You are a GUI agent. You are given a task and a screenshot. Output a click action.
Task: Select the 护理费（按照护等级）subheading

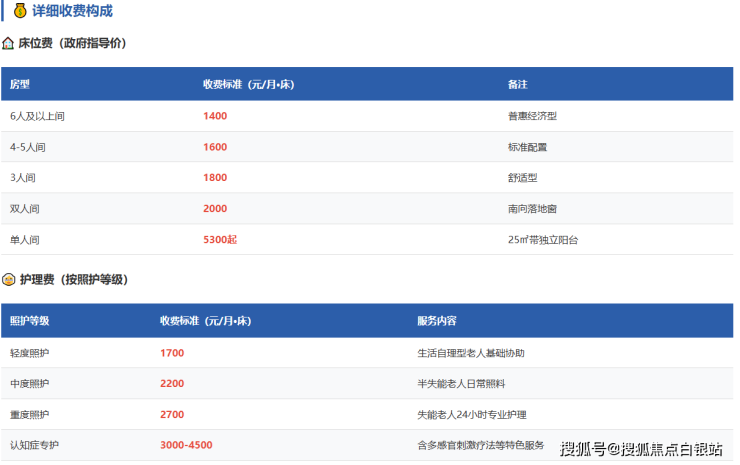pos(74,279)
